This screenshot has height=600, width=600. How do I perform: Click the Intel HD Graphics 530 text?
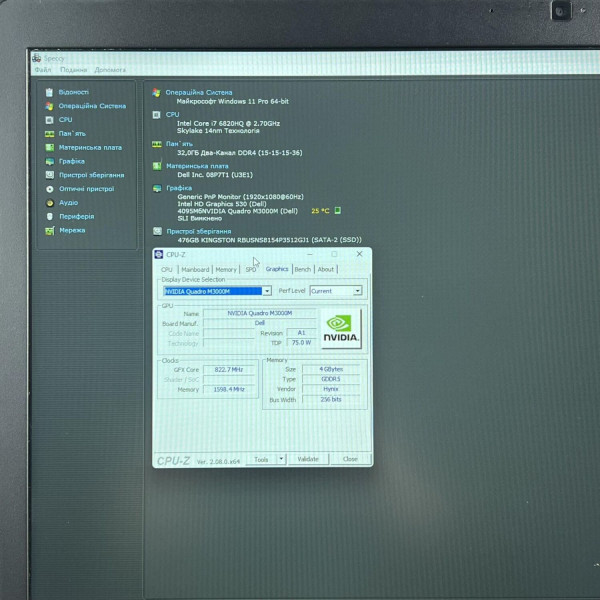[x=222, y=204]
